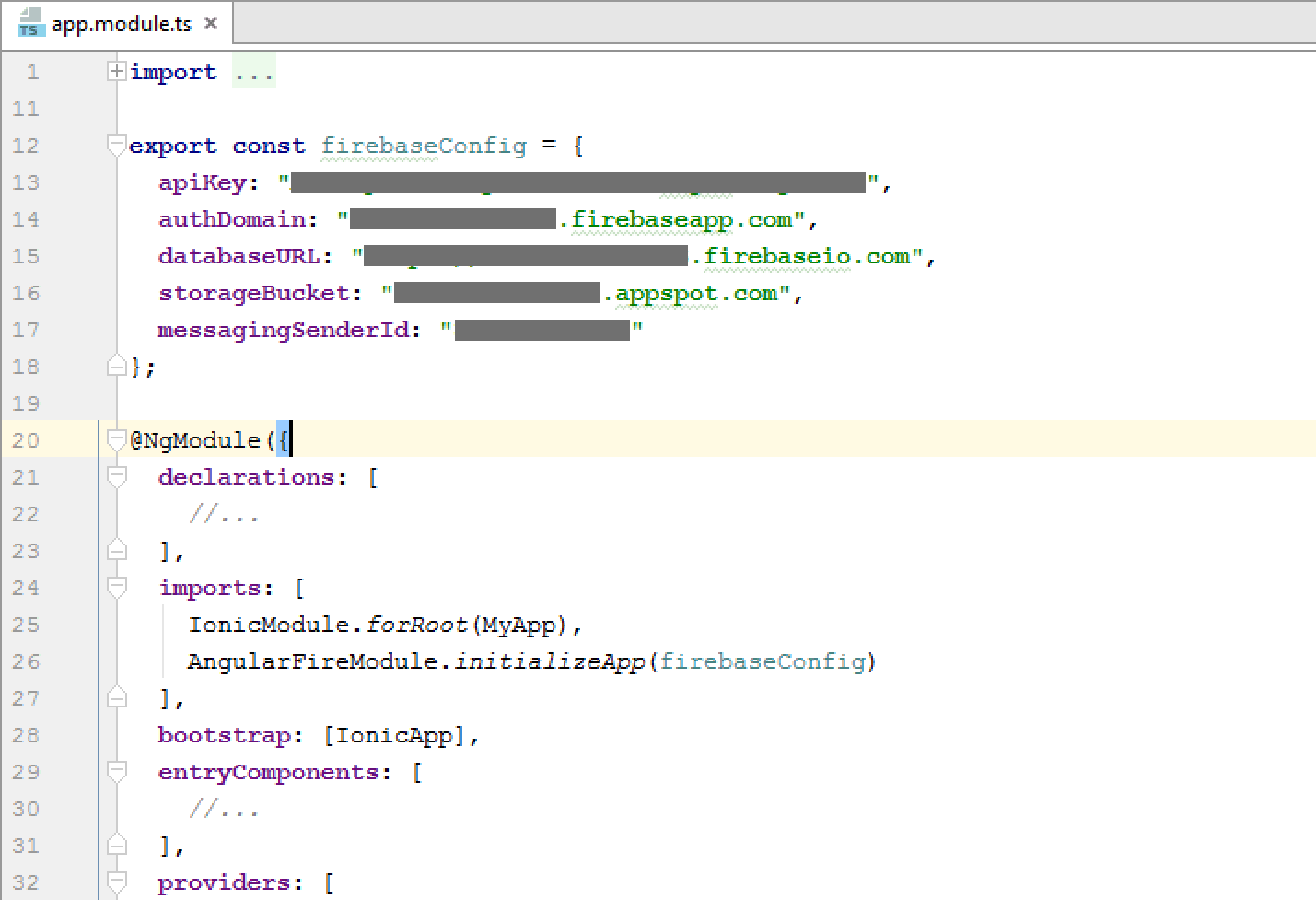Collapse the entryComponents array on line 29

pyautogui.click(x=116, y=771)
